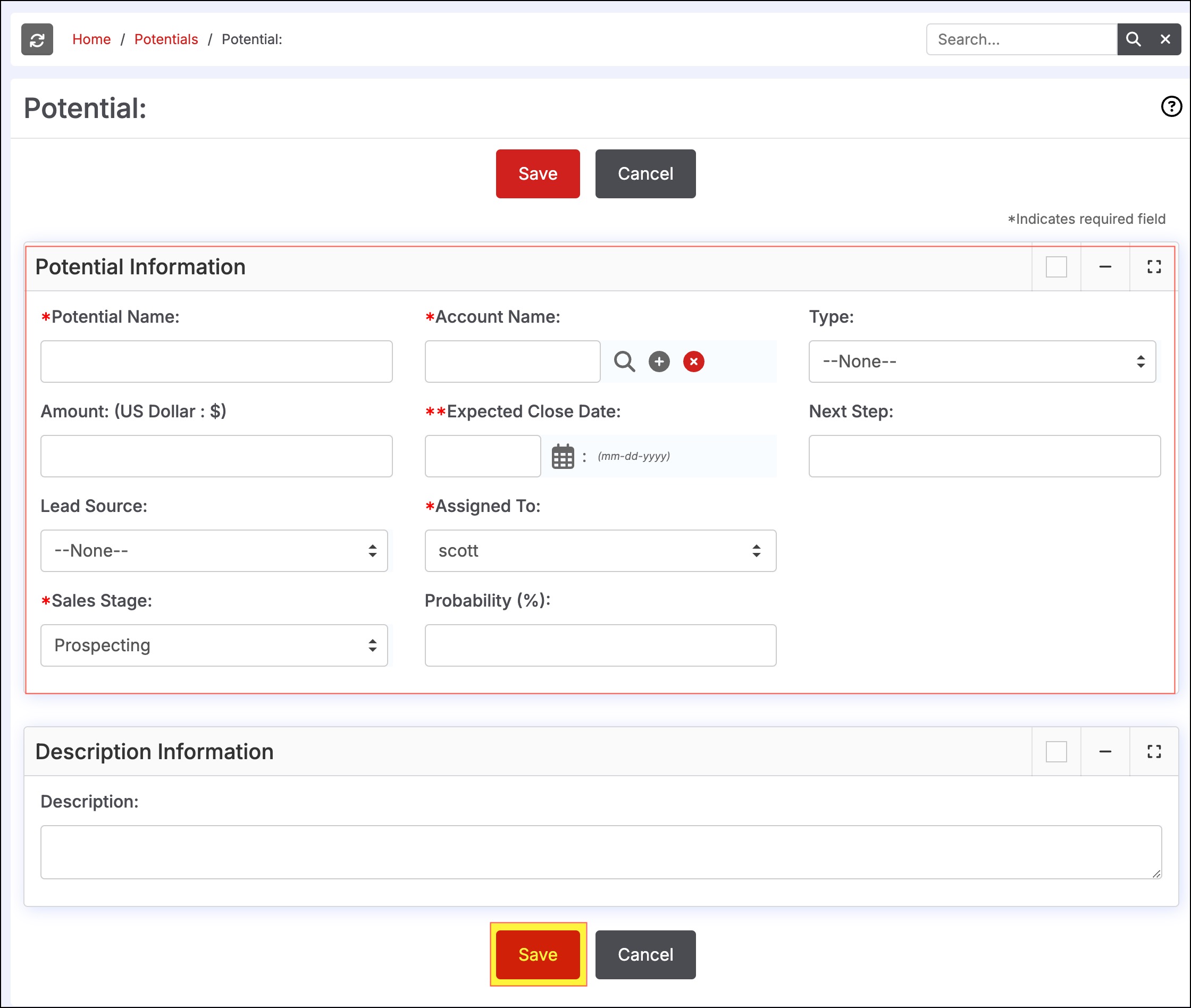The image size is (1191, 1008).
Task: Click the bottom Cancel button
Action: (645, 954)
